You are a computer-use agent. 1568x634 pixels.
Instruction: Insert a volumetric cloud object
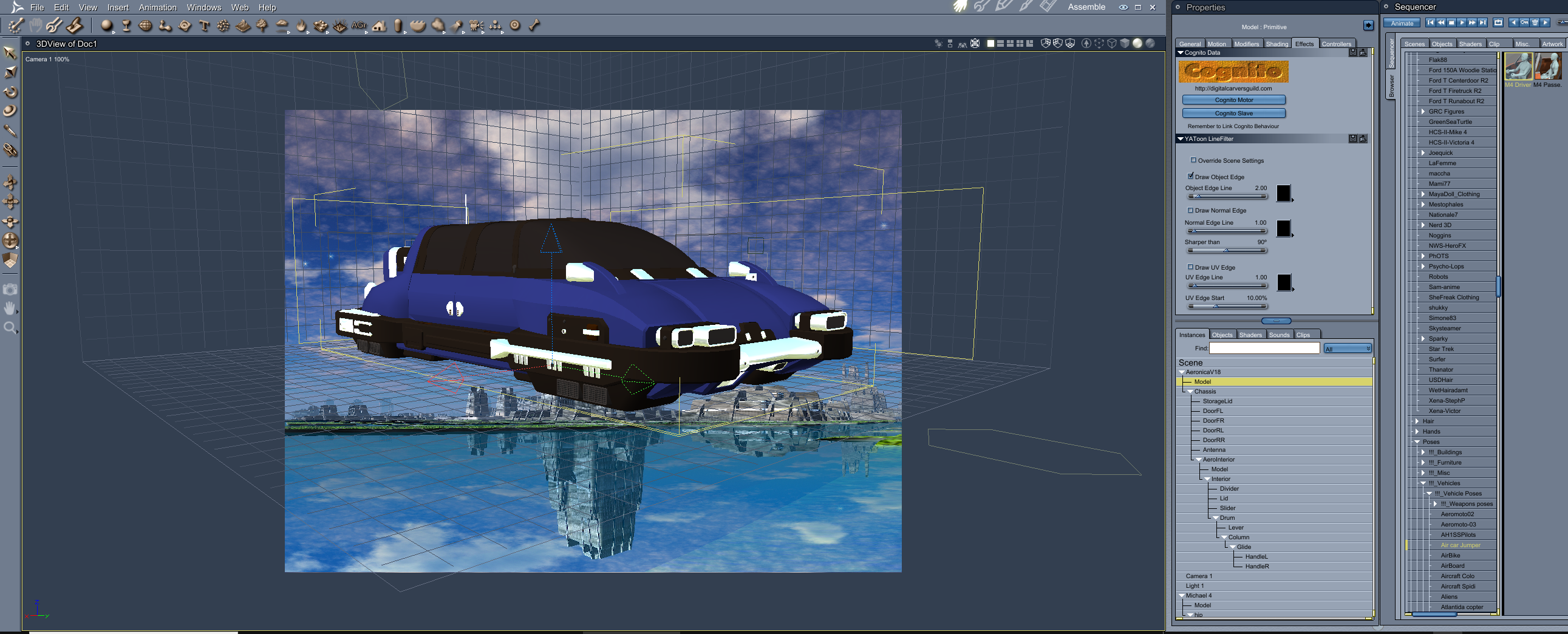[x=282, y=26]
